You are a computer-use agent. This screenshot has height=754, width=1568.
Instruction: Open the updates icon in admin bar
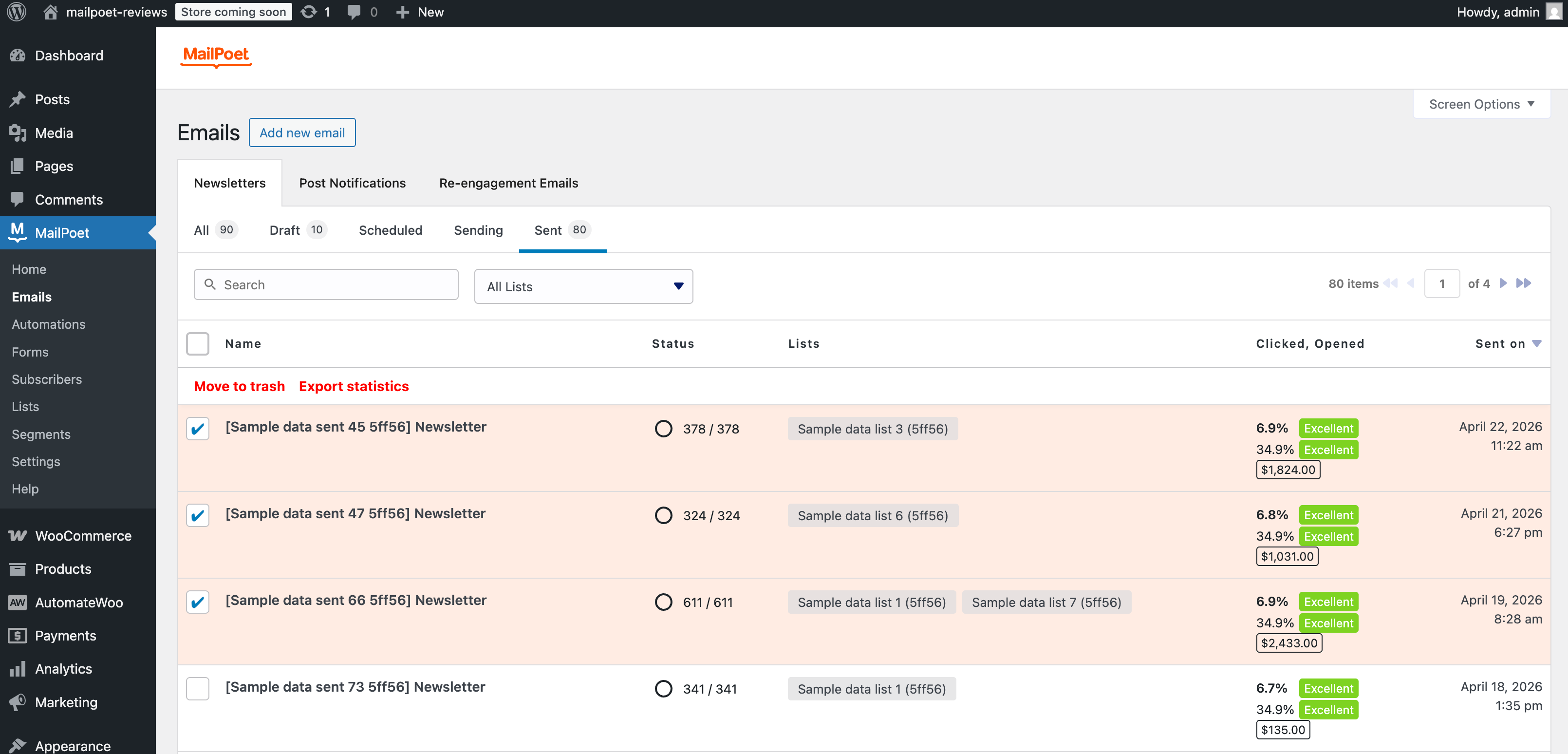click(309, 12)
